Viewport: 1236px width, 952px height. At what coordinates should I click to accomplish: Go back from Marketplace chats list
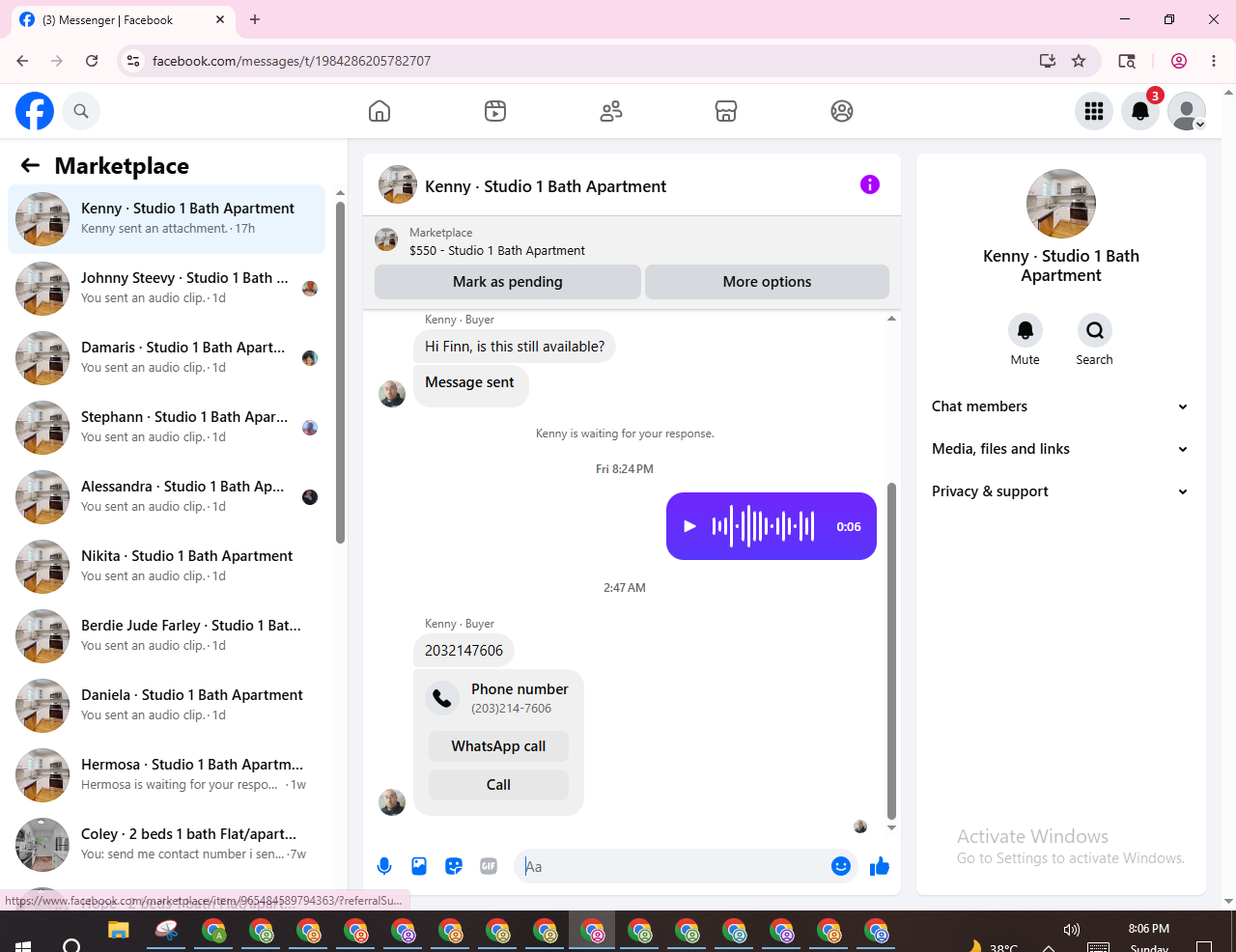tap(30, 165)
